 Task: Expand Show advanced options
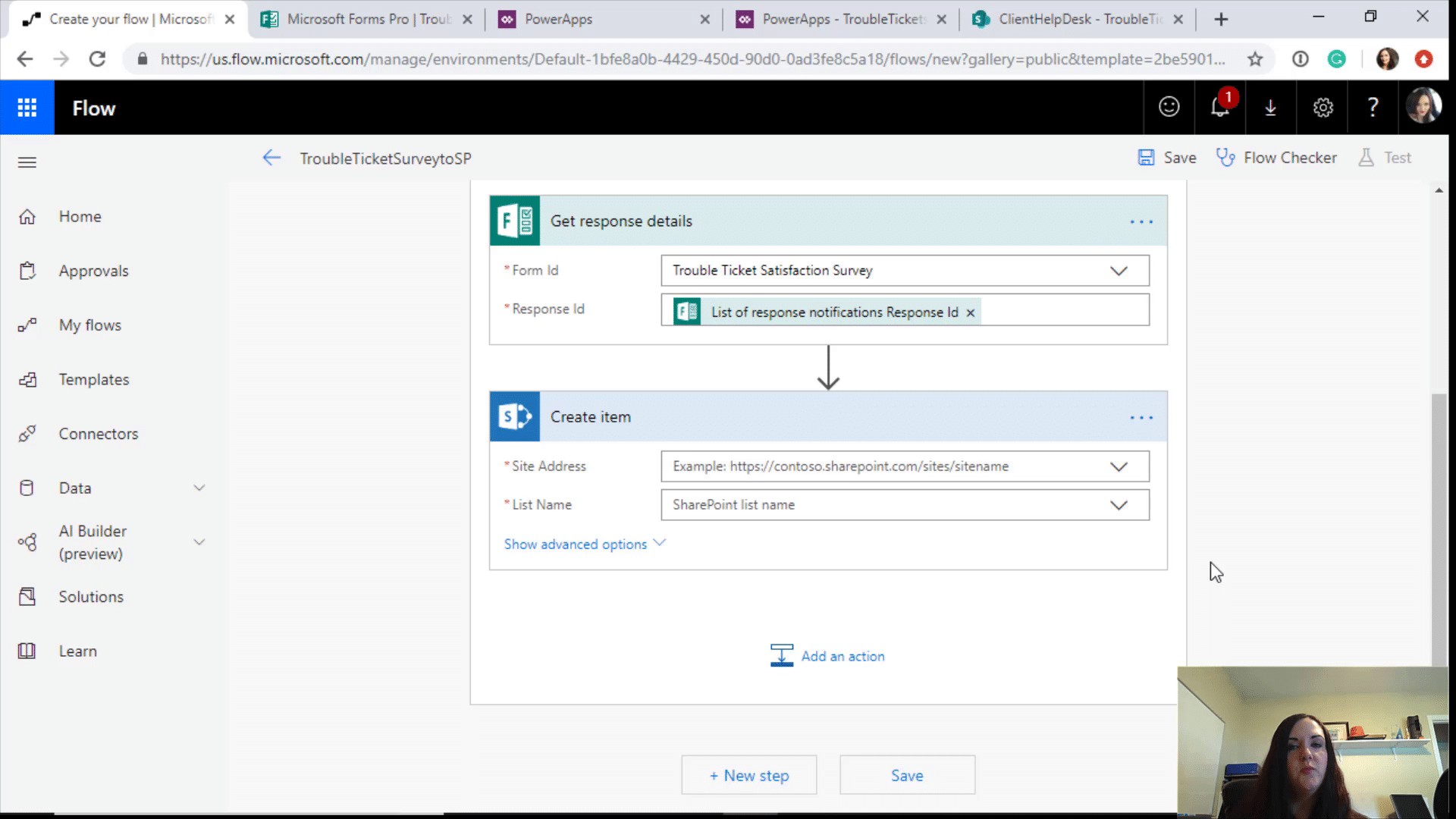585,544
